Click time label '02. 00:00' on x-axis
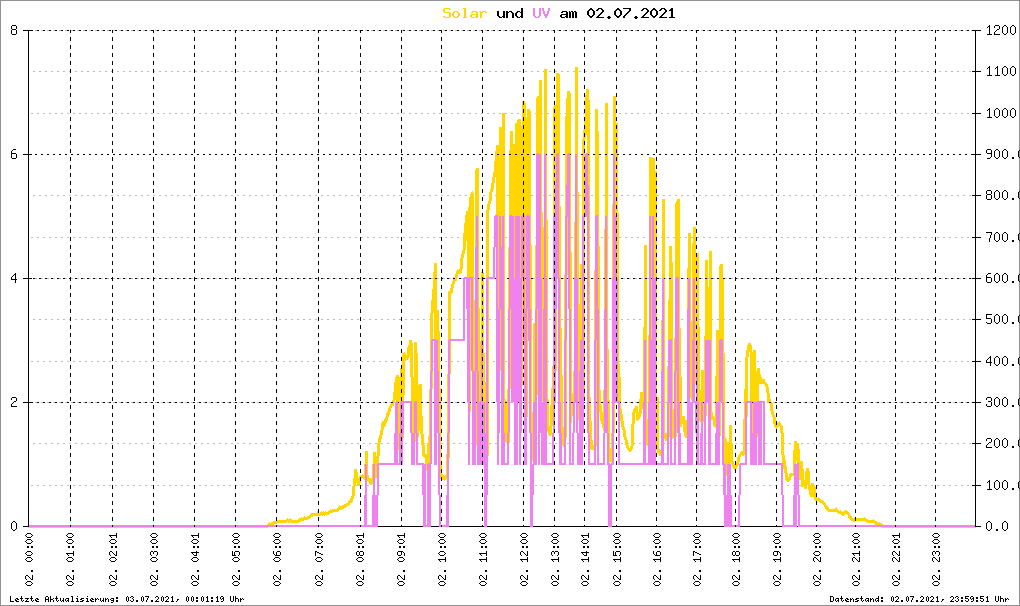This screenshot has width=1020, height=606. [x=29, y=559]
